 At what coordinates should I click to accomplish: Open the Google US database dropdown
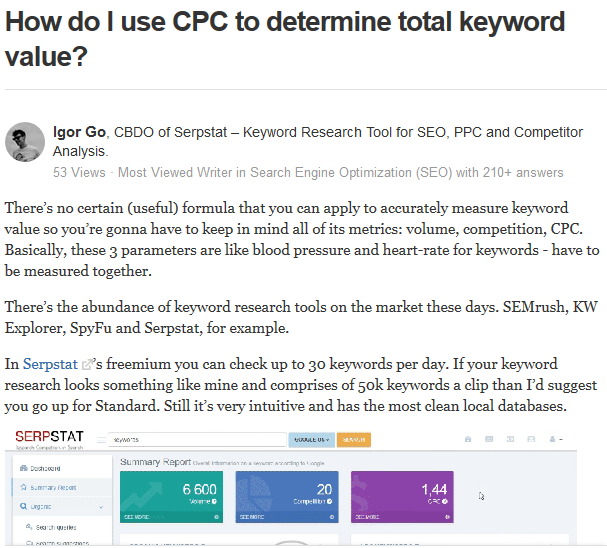click(x=311, y=439)
